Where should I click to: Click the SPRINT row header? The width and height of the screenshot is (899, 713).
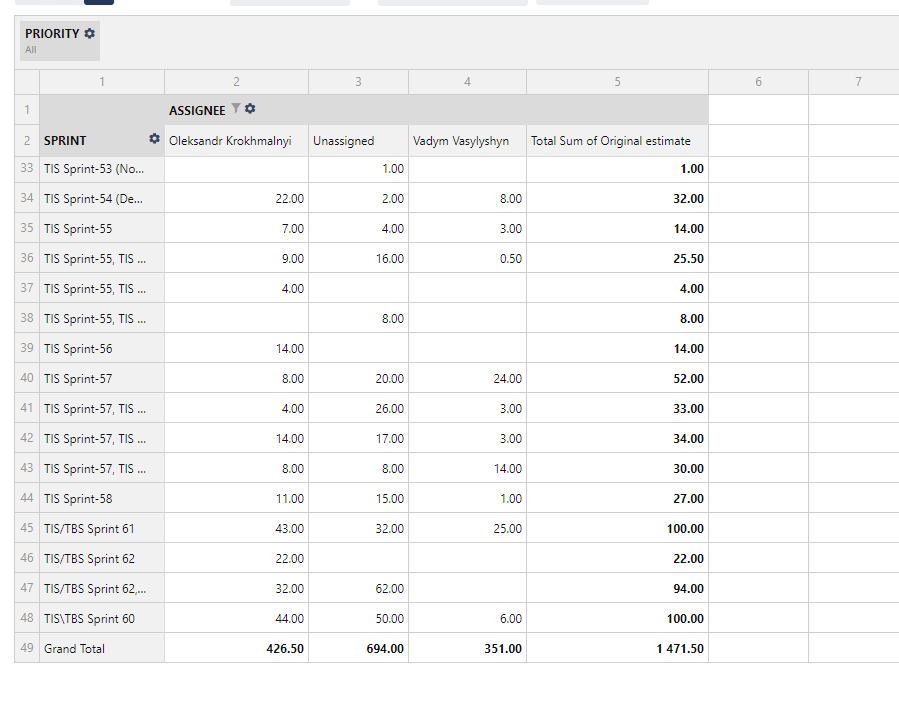click(102, 140)
